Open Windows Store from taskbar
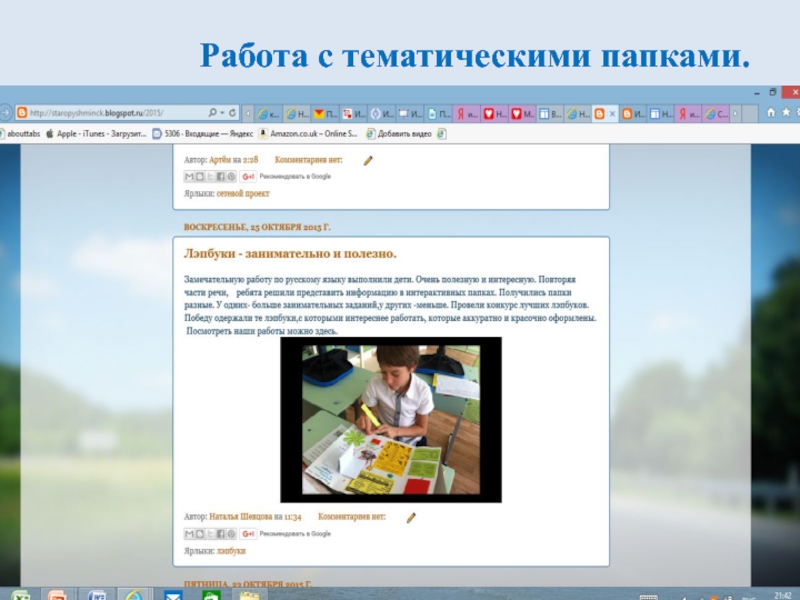800x600 pixels. (x=211, y=595)
